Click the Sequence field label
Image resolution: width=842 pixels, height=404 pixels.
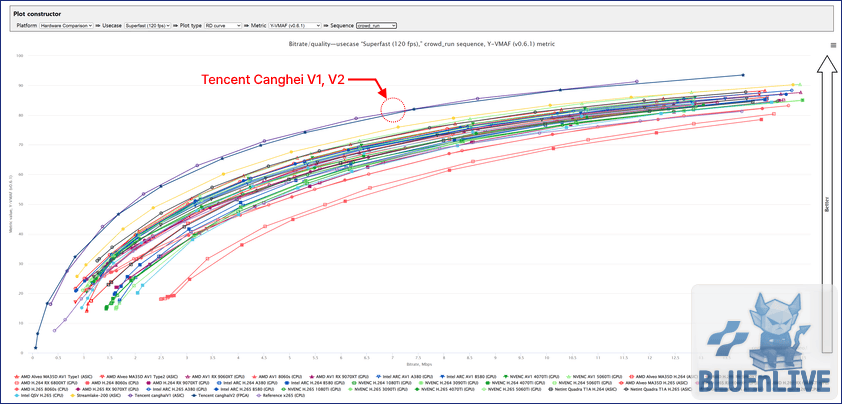point(342,25)
